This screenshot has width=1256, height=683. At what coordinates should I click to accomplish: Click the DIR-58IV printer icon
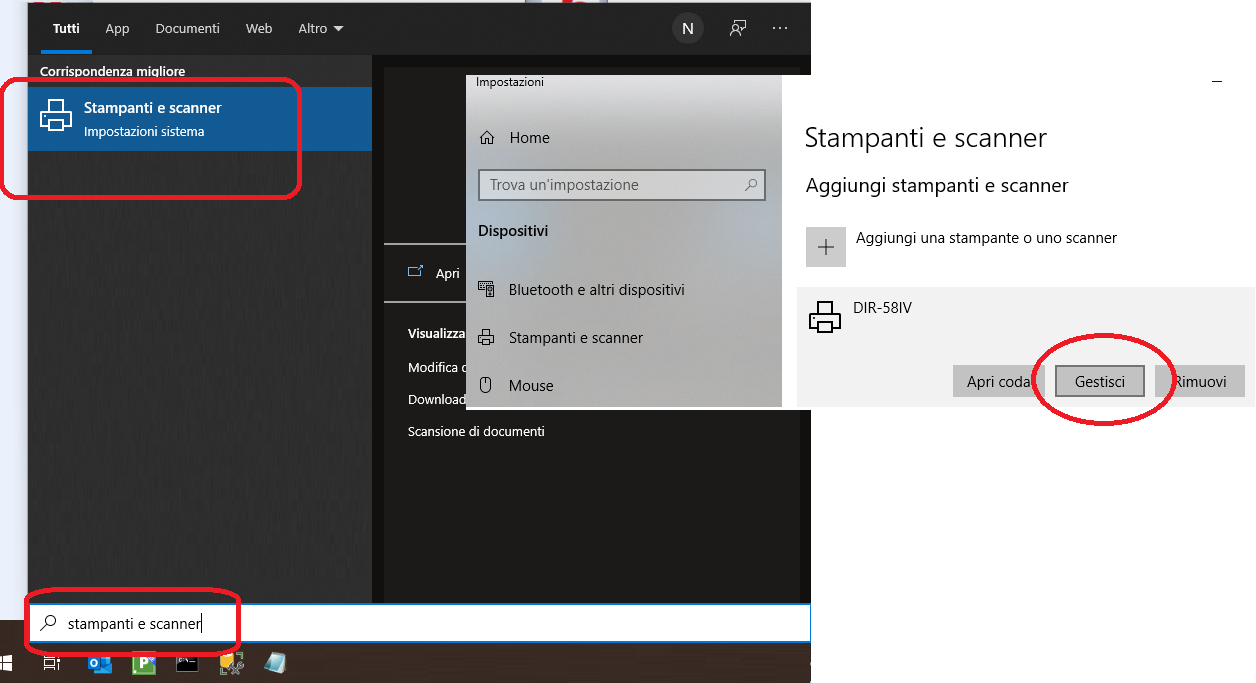[824, 318]
